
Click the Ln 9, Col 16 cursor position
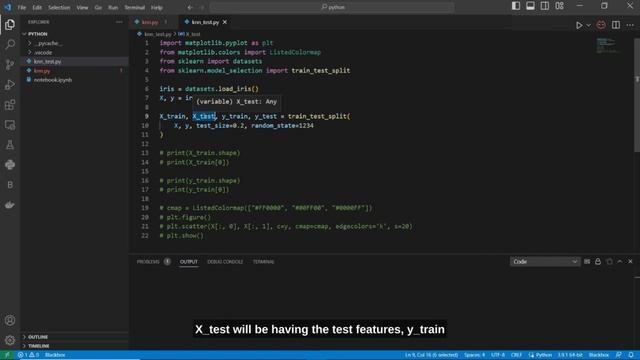(x=431, y=355)
